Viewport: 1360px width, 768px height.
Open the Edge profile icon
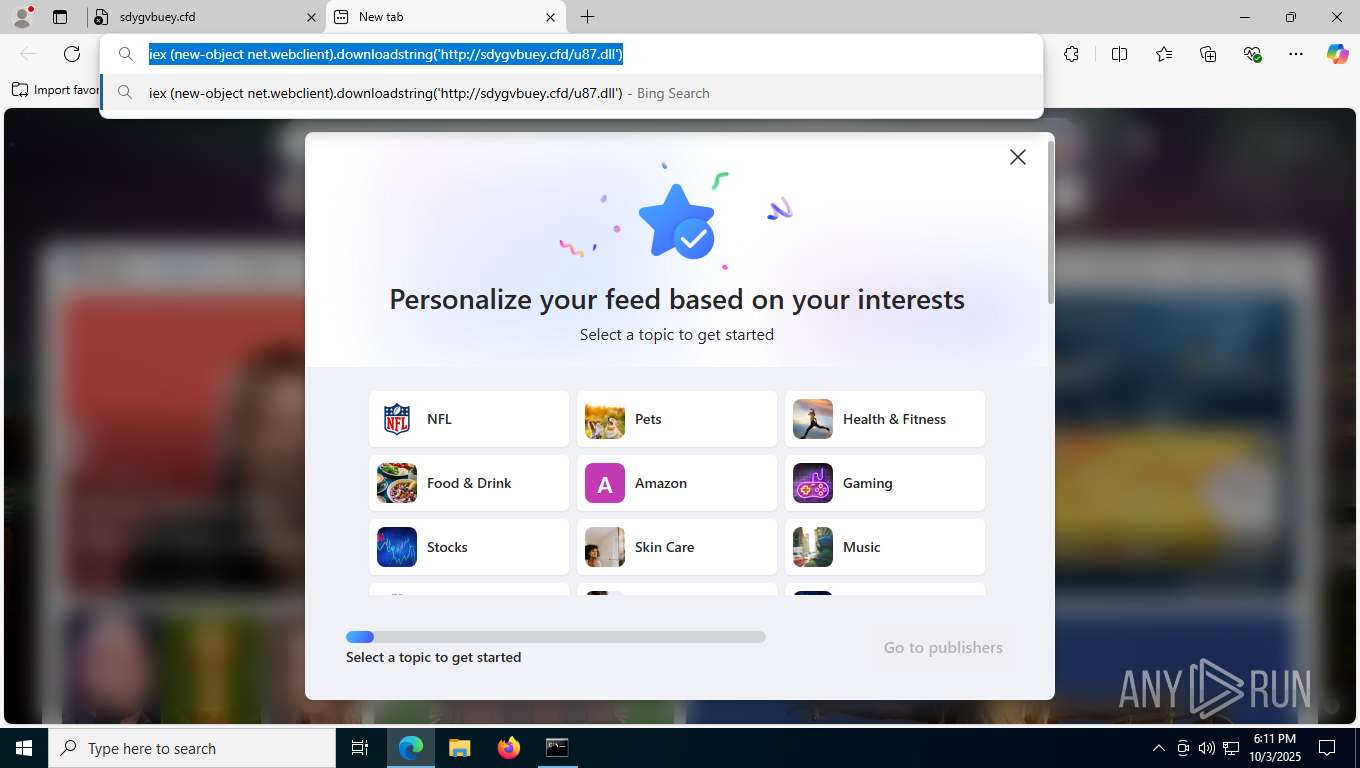click(22, 17)
